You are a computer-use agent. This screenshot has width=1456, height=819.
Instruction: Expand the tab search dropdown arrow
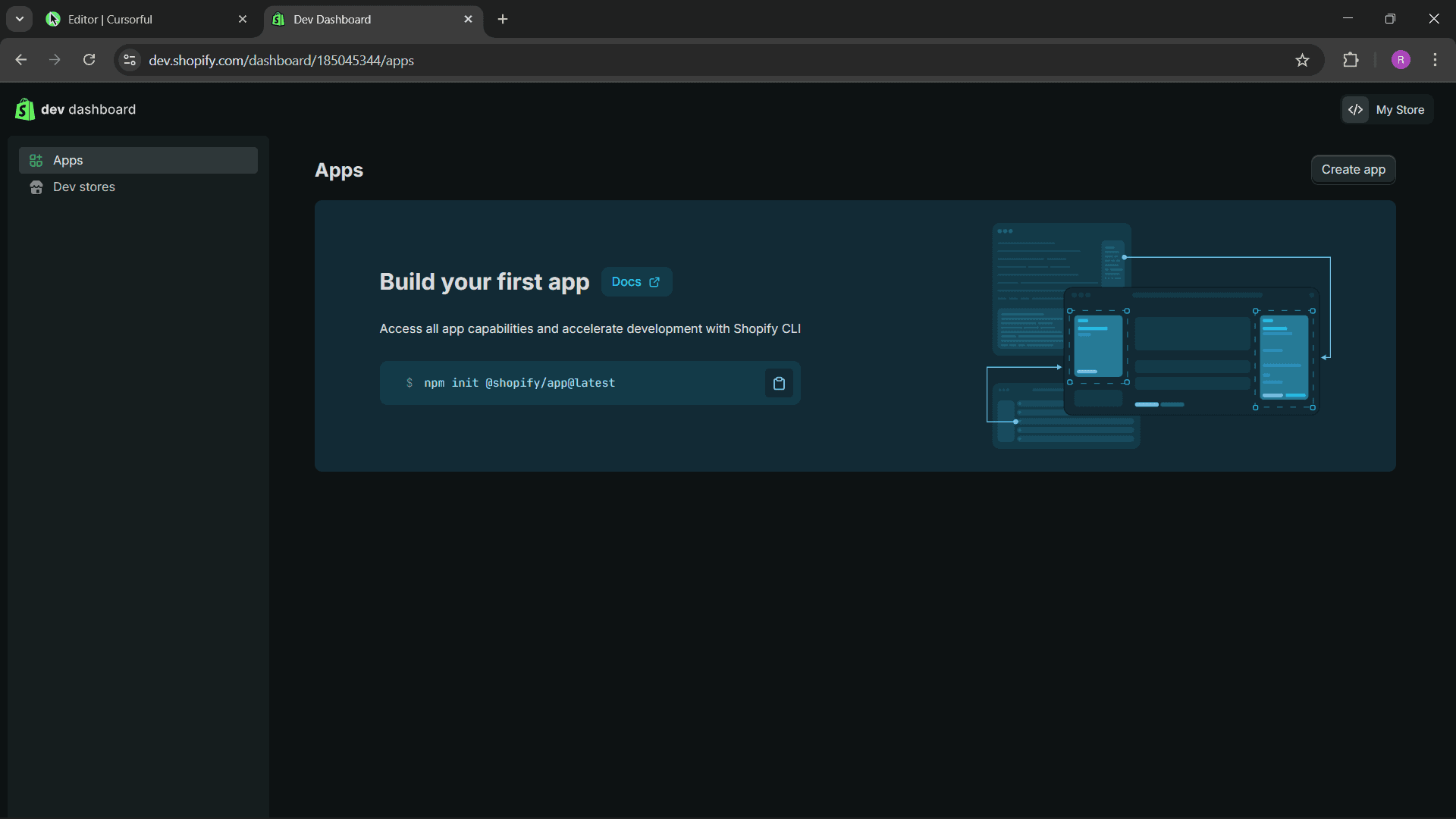coord(20,19)
